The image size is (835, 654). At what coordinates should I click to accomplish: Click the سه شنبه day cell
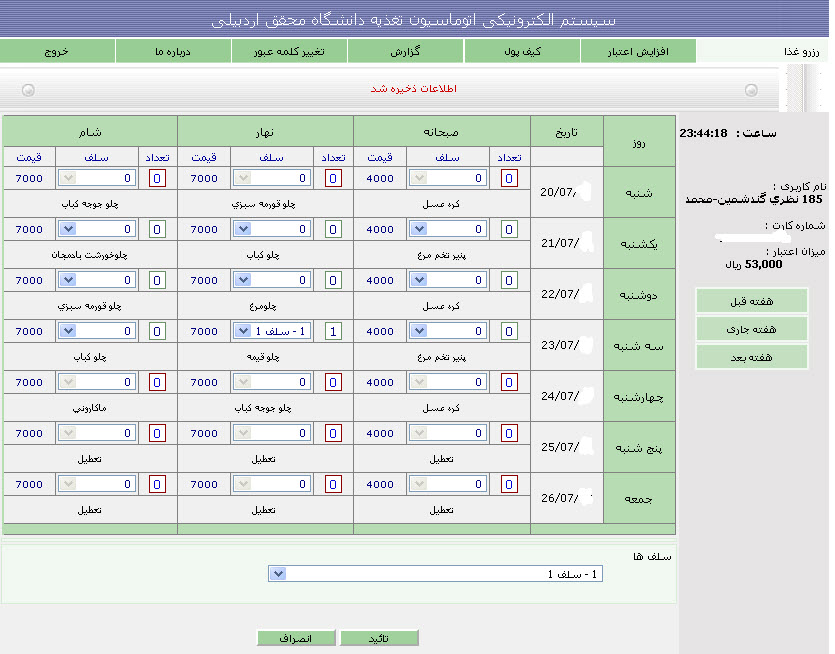639,346
